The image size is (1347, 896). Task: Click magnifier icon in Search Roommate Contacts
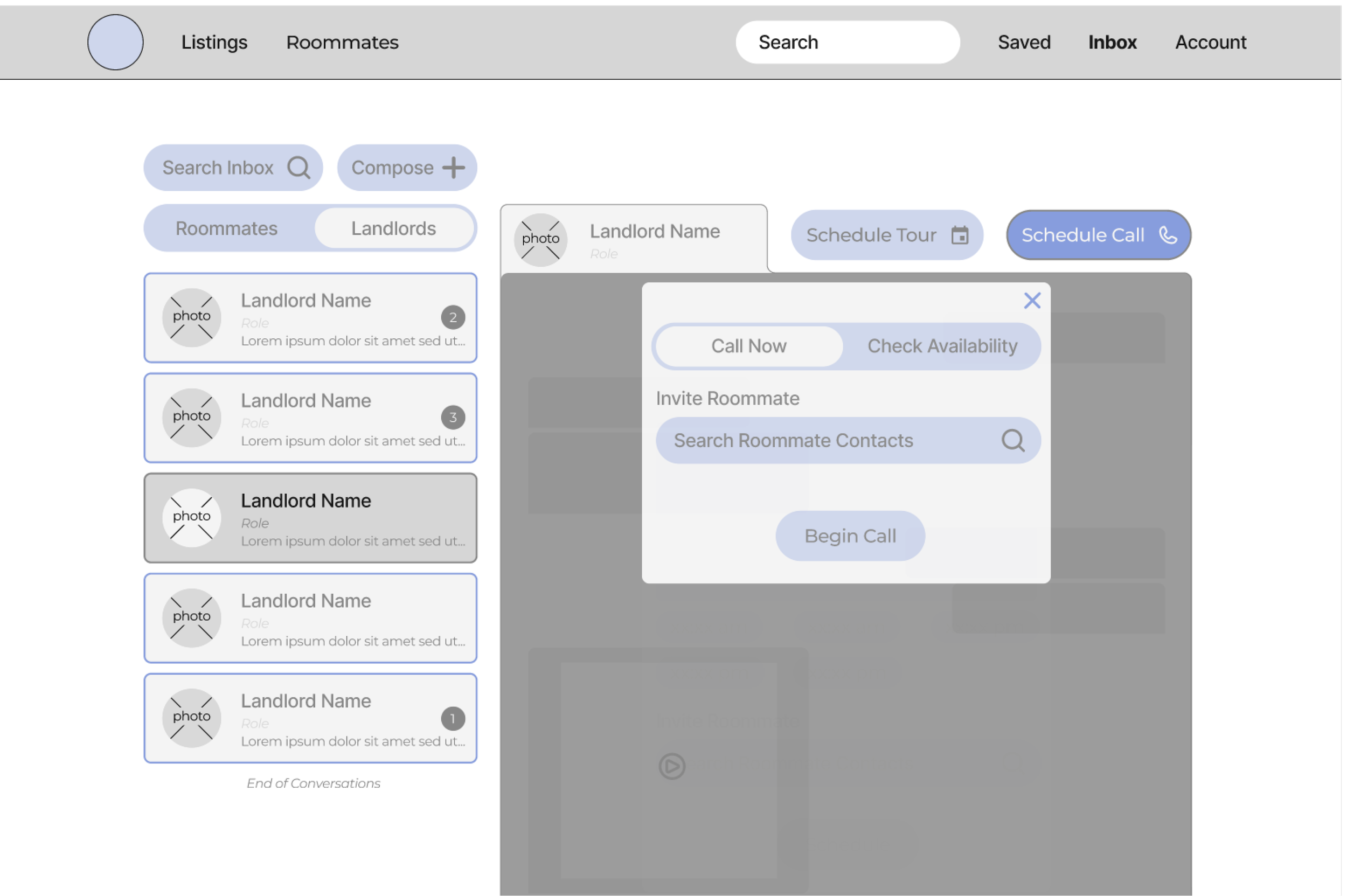pyautogui.click(x=1013, y=441)
